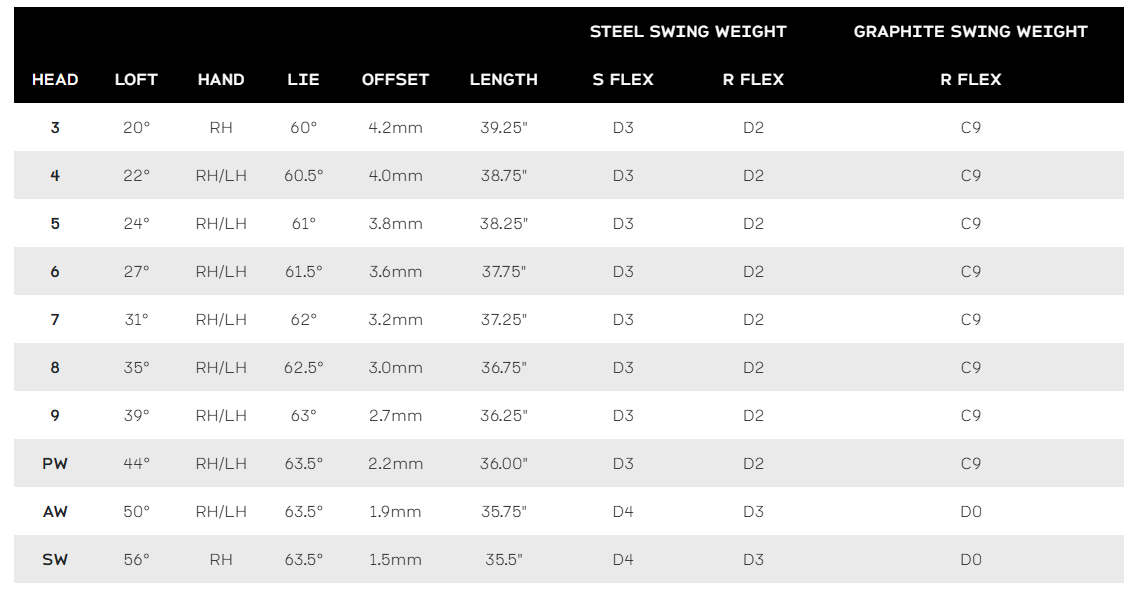Image resolution: width=1127 pixels, height=593 pixels.
Task: Select the HAND column header
Action: click(x=221, y=80)
